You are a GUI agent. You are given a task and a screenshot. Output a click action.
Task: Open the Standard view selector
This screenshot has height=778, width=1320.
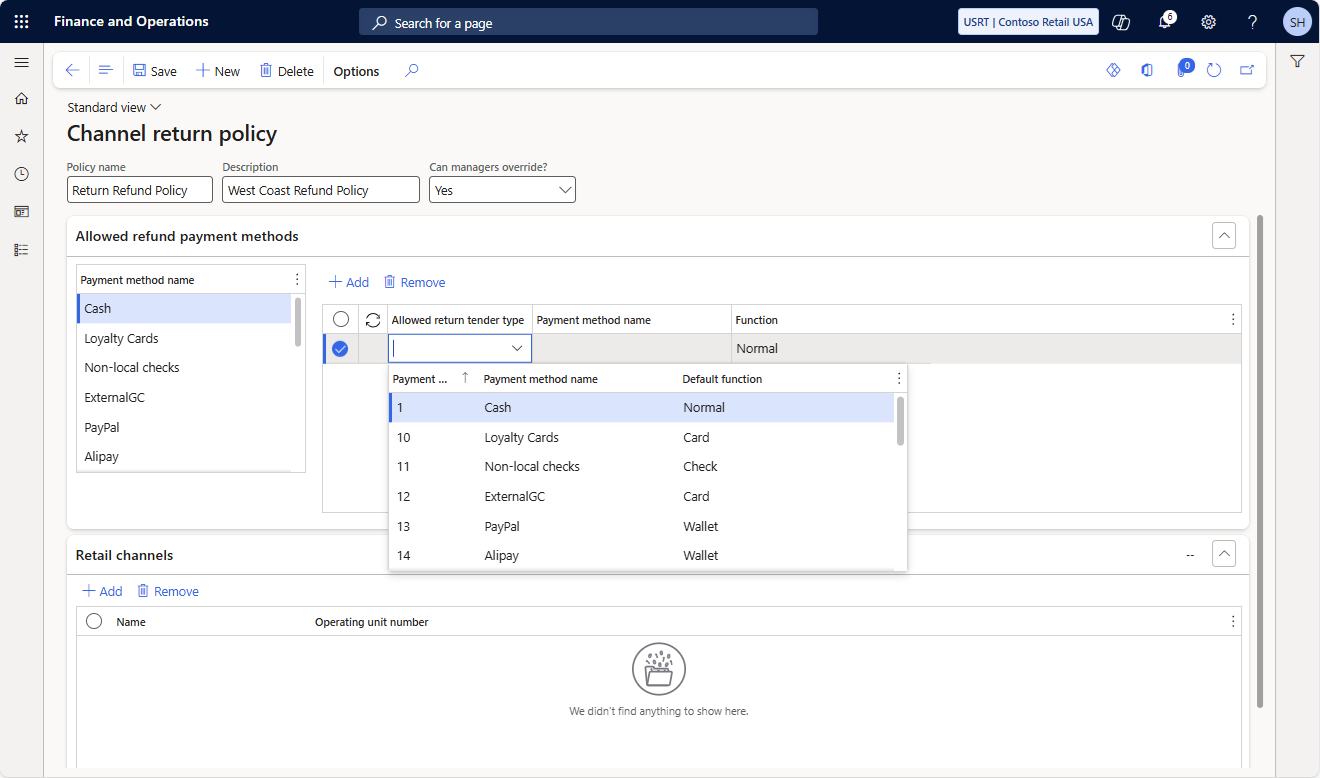[113, 107]
